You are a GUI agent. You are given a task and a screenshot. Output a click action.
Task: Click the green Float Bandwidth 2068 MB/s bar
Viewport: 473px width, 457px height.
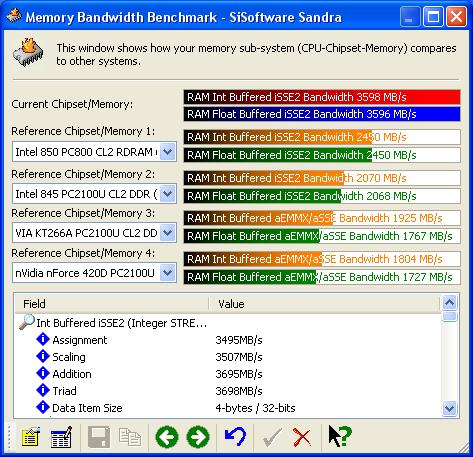tap(322, 196)
